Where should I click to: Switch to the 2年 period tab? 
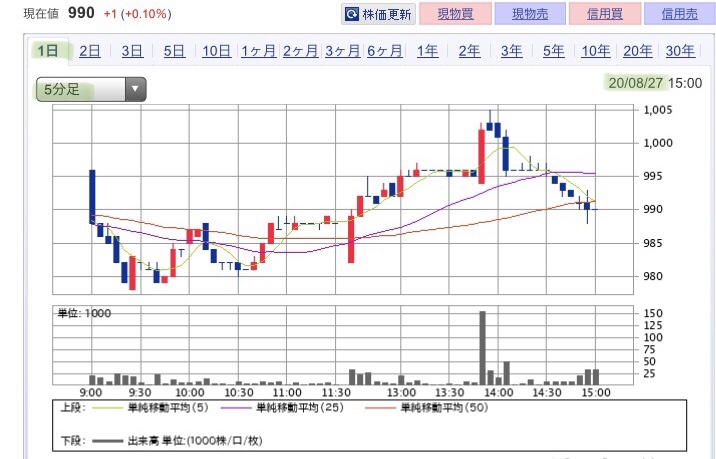(x=469, y=51)
